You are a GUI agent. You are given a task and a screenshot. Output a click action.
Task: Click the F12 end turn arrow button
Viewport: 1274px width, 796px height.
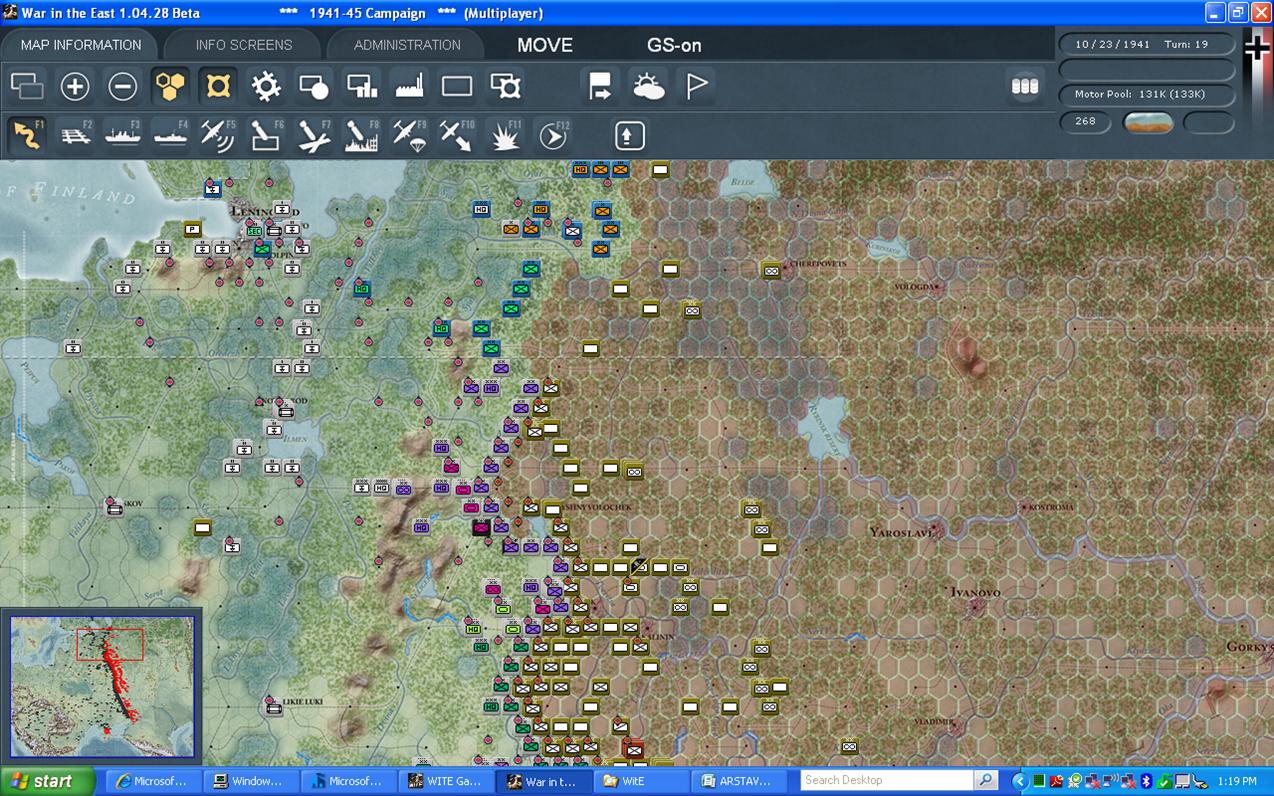[553, 135]
